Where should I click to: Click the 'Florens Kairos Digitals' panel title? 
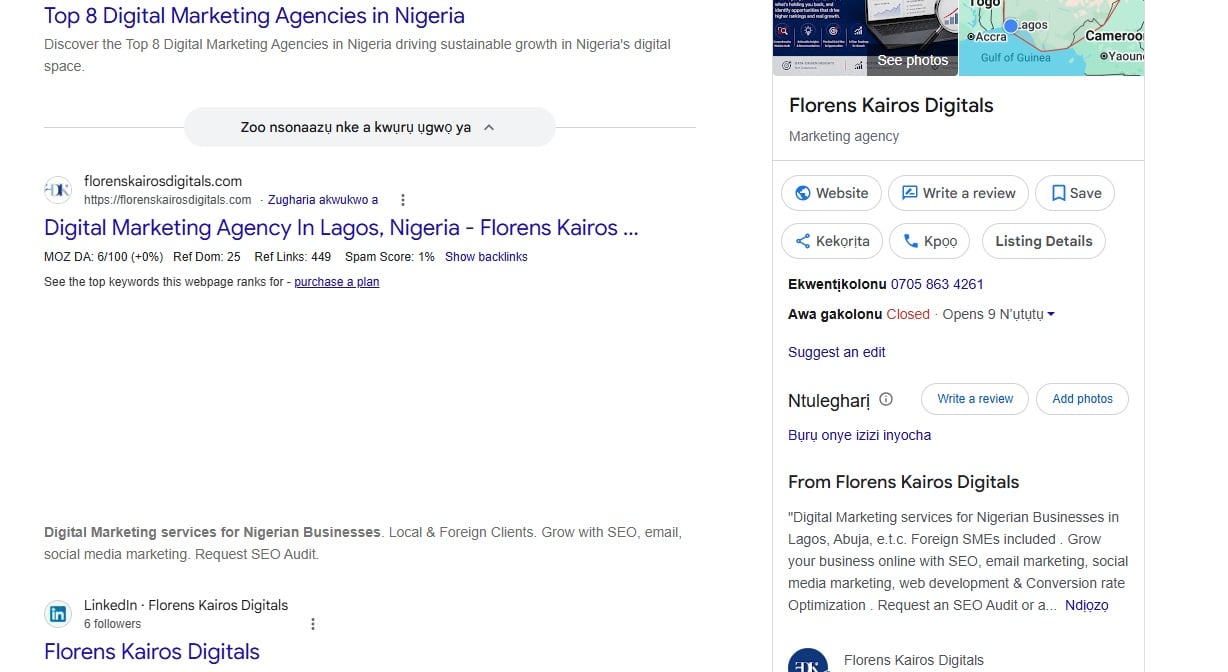(891, 105)
